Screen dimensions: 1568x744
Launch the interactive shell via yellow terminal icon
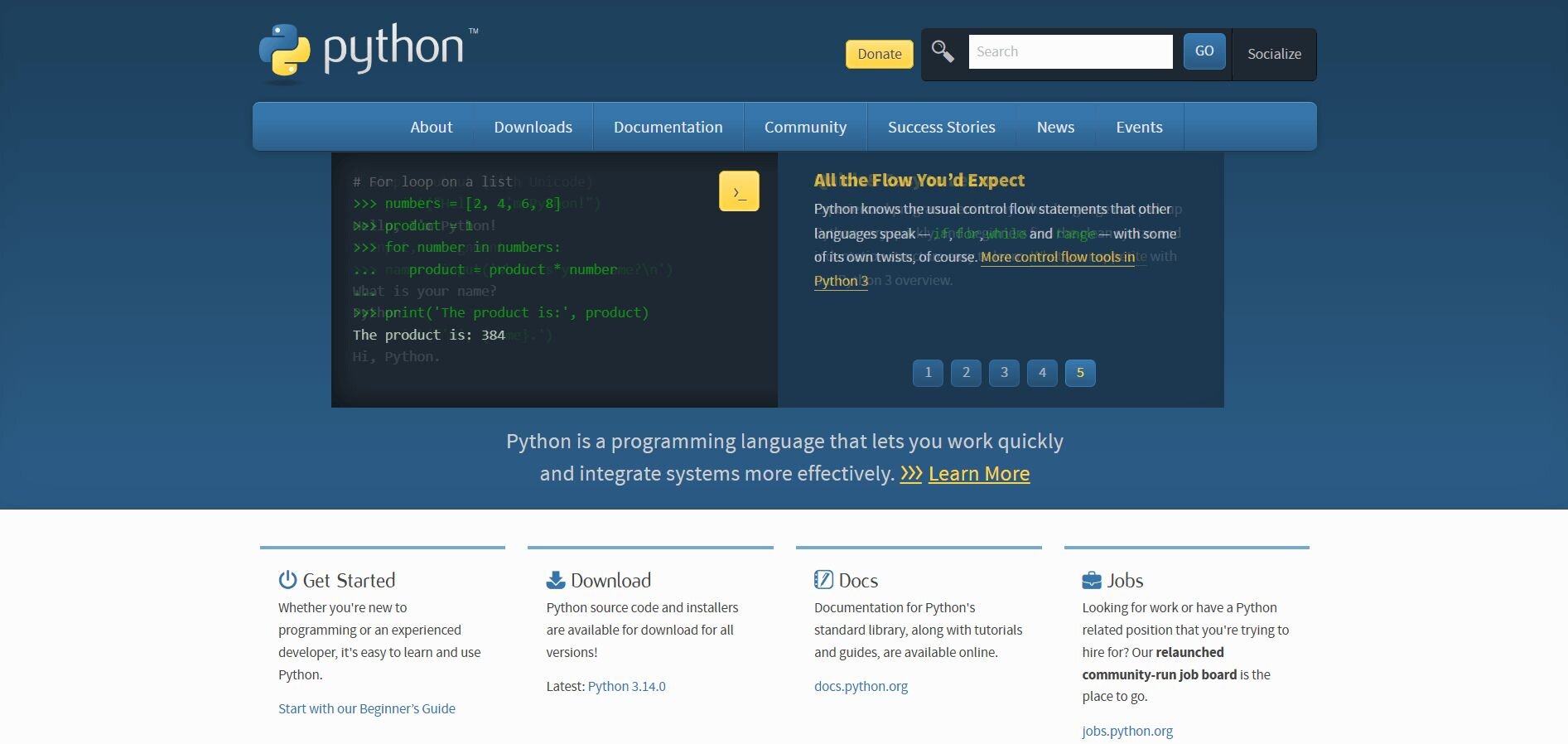(739, 191)
